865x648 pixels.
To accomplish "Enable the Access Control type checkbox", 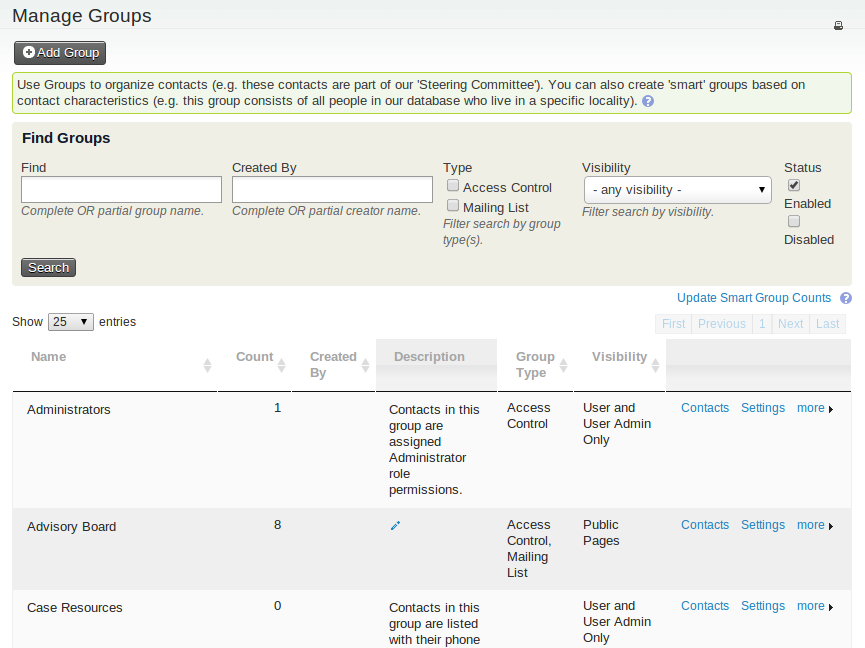I will coord(453,186).
